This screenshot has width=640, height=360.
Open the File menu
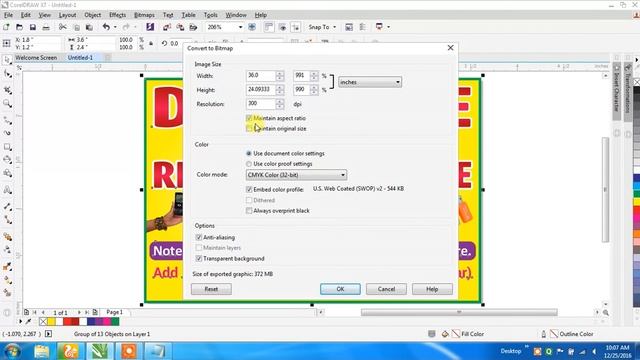point(8,15)
